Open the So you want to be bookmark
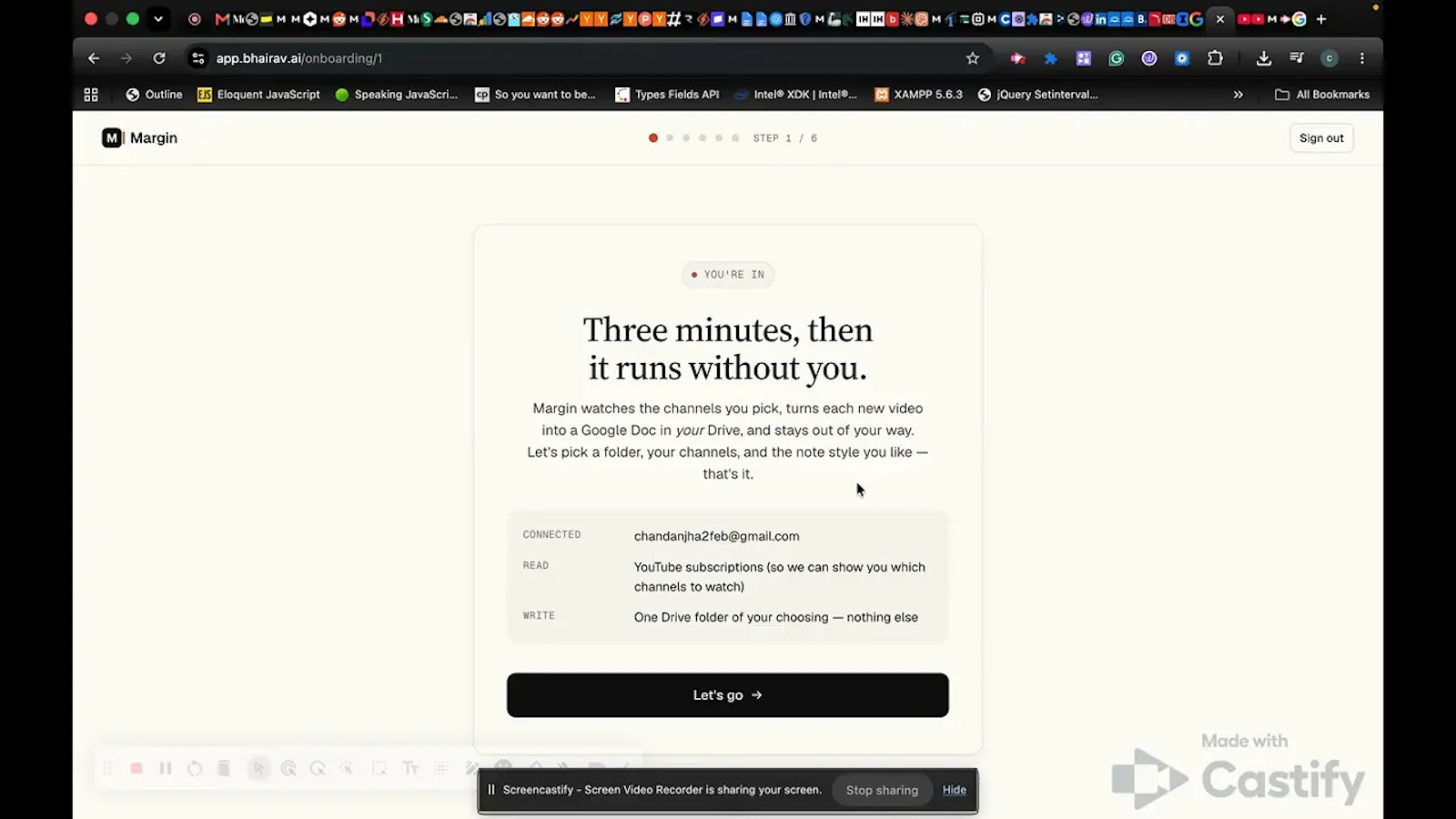The height and width of the screenshot is (819, 1456). (x=536, y=95)
